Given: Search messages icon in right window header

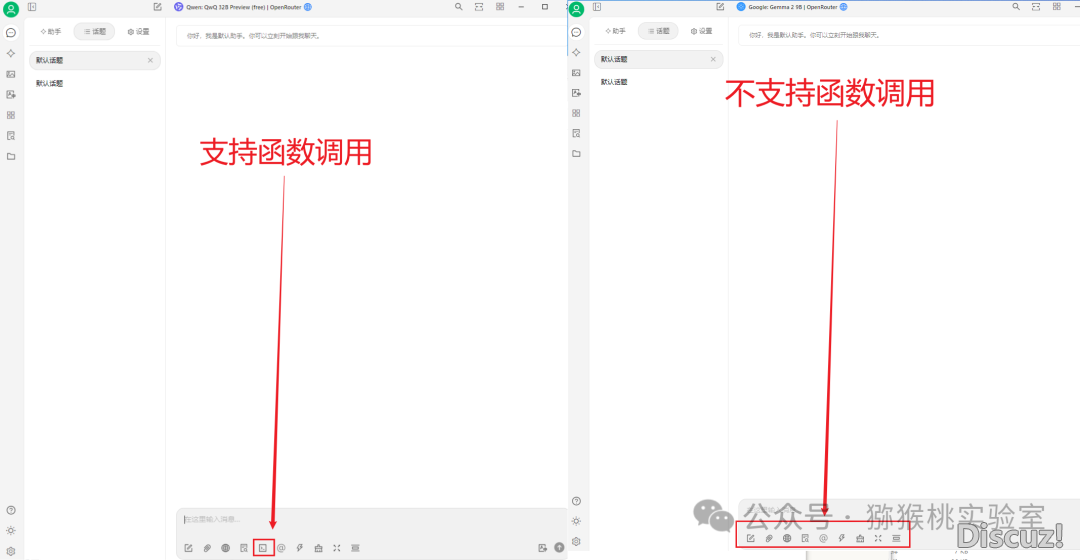Looking at the screenshot, I should pyautogui.click(x=1016, y=7).
